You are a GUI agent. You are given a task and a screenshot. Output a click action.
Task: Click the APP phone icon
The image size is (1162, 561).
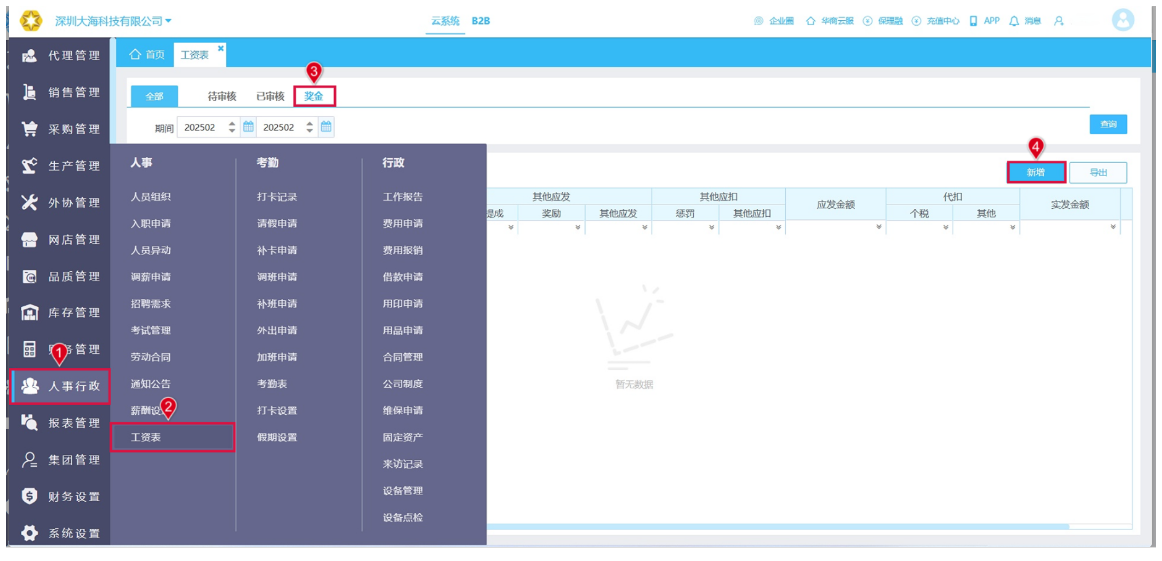pyautogui.click(x=973, y=21)
